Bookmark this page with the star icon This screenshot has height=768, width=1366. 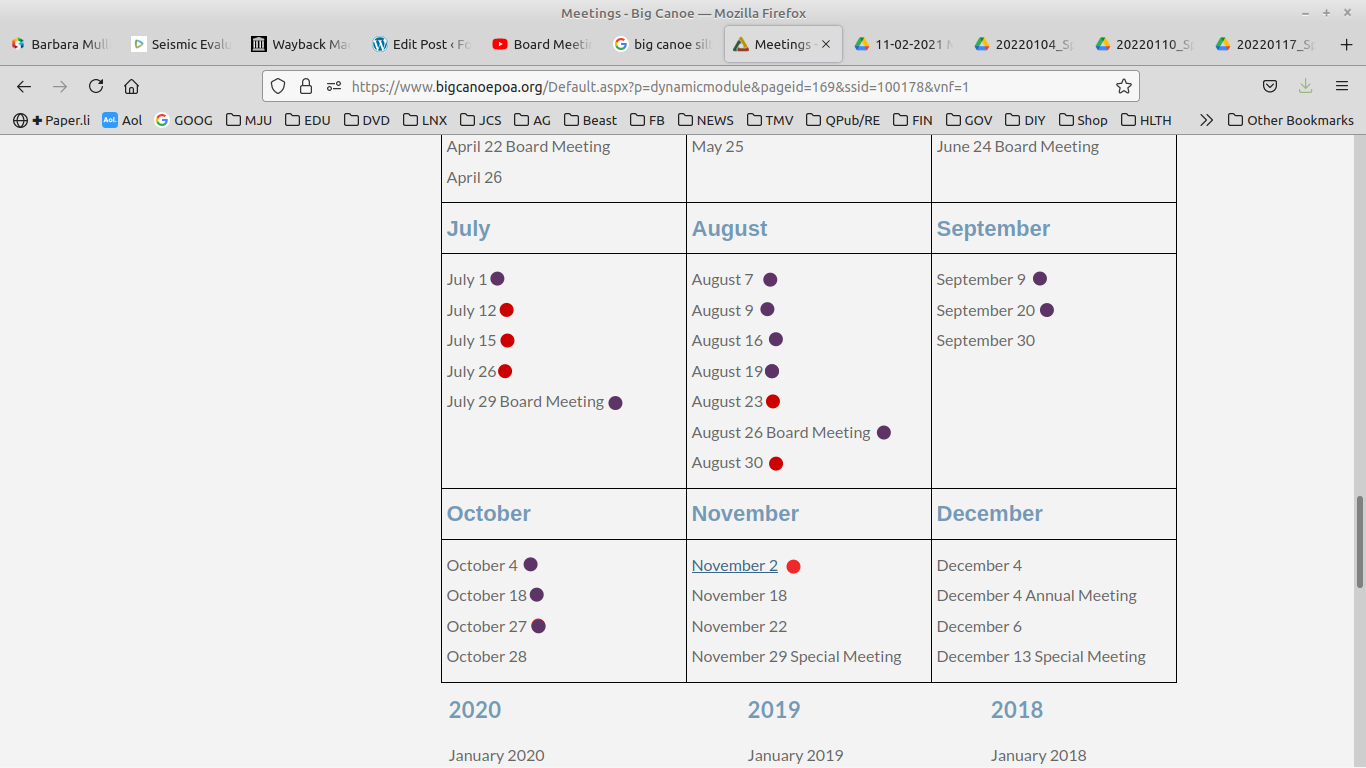(1123, 86)
